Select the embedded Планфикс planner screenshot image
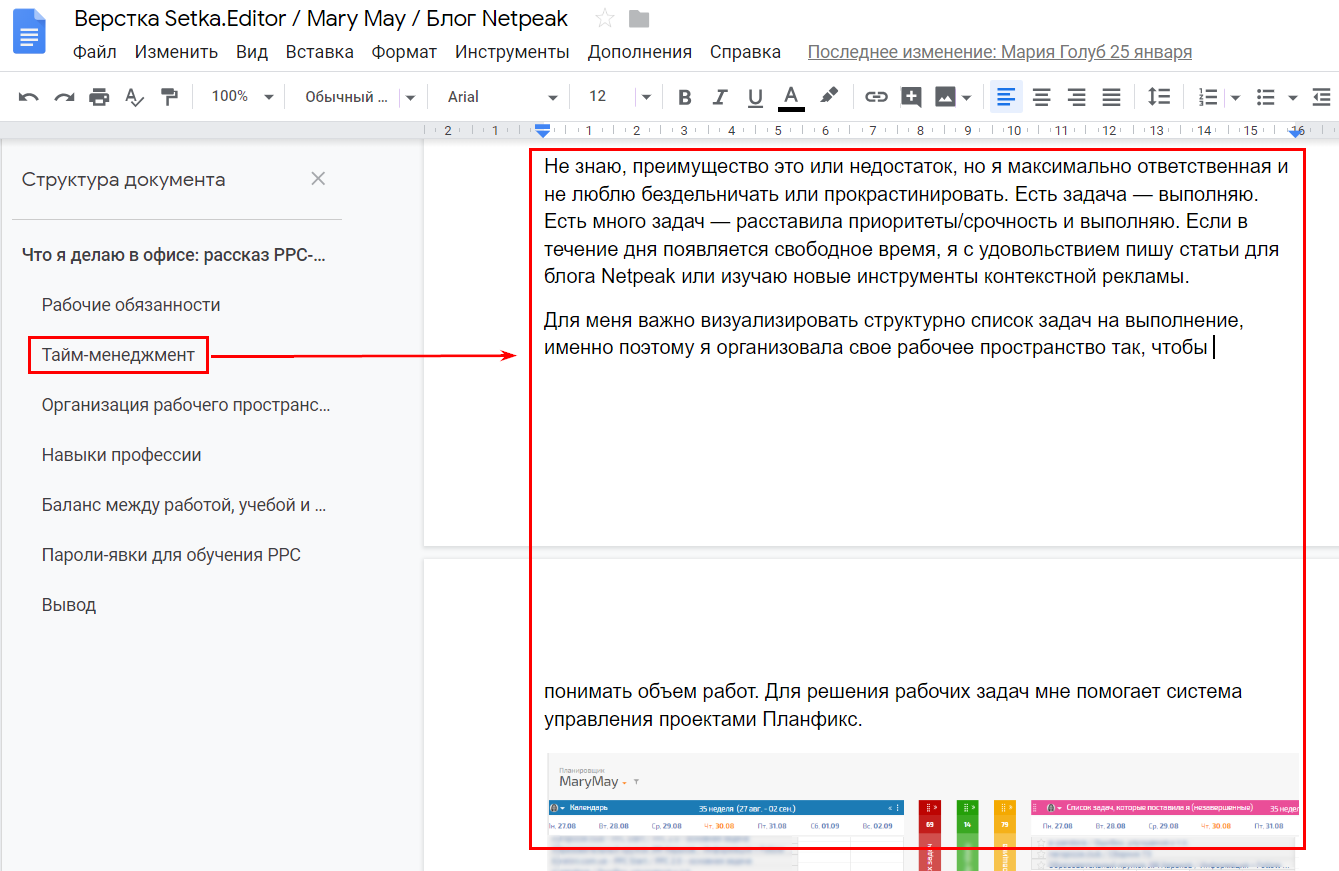The height and width of the screenshot is (871, 1339). (x=922, y=810)
